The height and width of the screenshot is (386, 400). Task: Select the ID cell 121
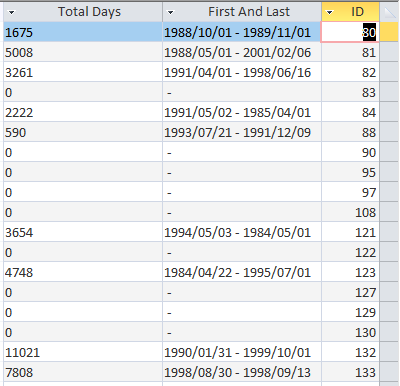coord(350,232)
